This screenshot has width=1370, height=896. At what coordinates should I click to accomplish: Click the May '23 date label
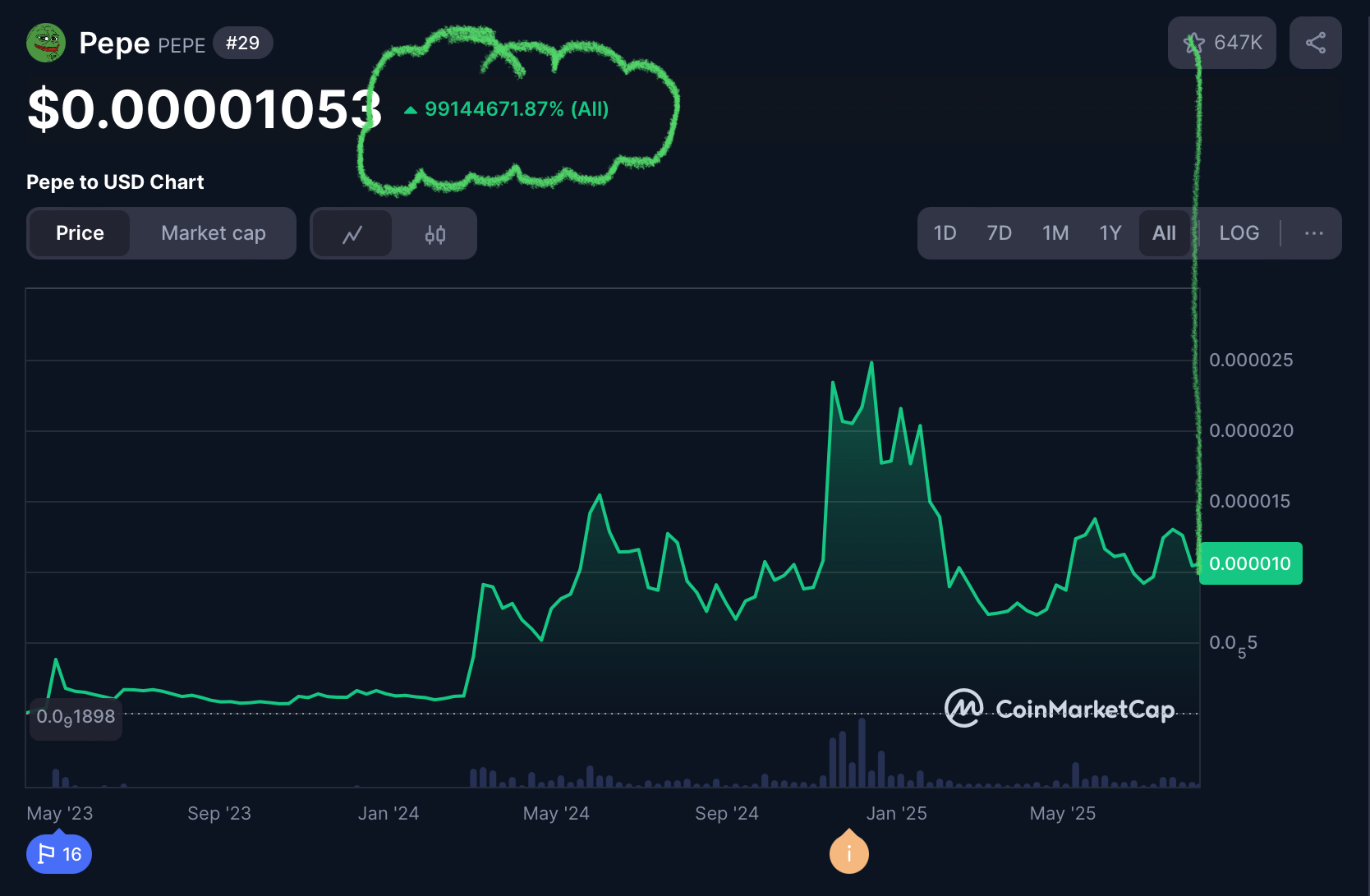pyautogui.click(x=60, y=813)
